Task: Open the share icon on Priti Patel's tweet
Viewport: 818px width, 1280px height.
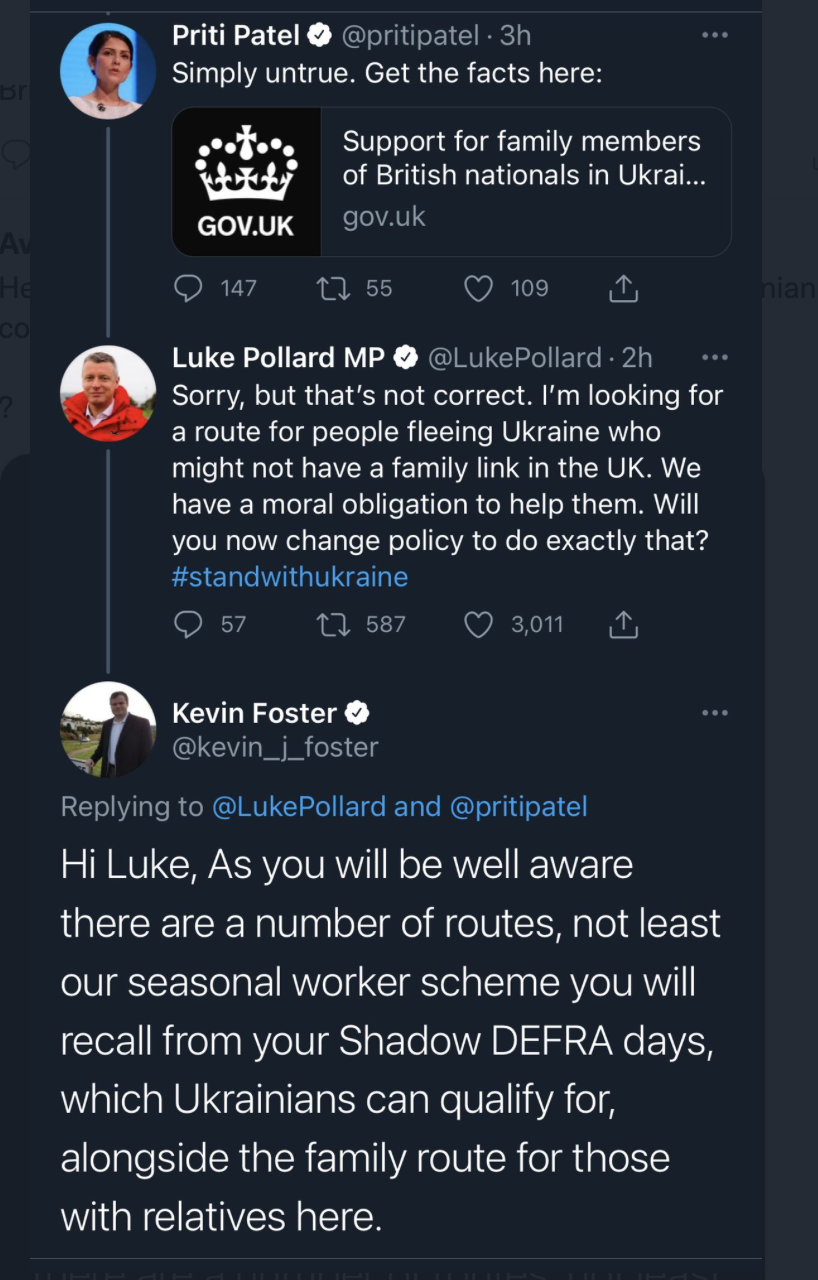Action: pyautogui.click(x=623, y=288)
